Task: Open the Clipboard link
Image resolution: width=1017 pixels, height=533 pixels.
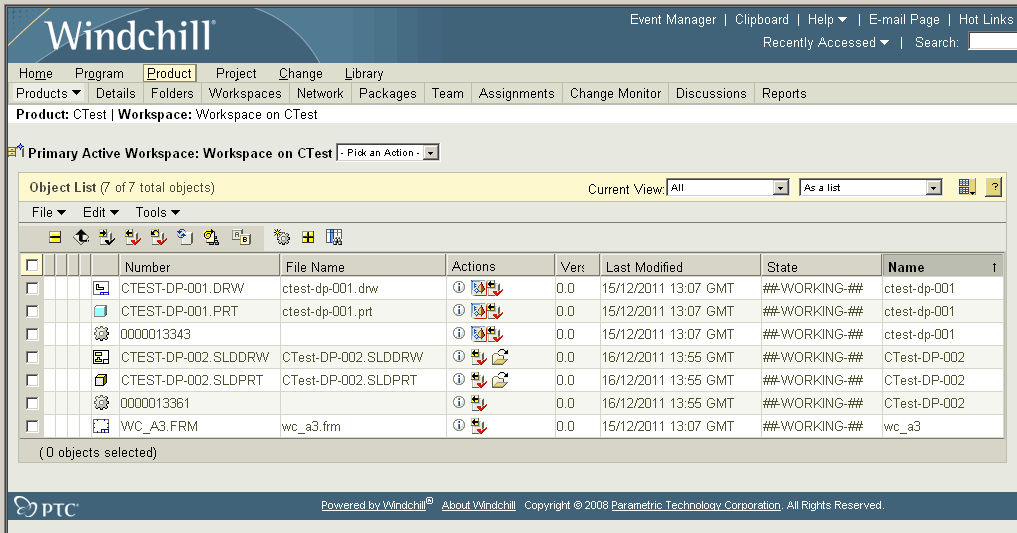Action: point(761,19)
